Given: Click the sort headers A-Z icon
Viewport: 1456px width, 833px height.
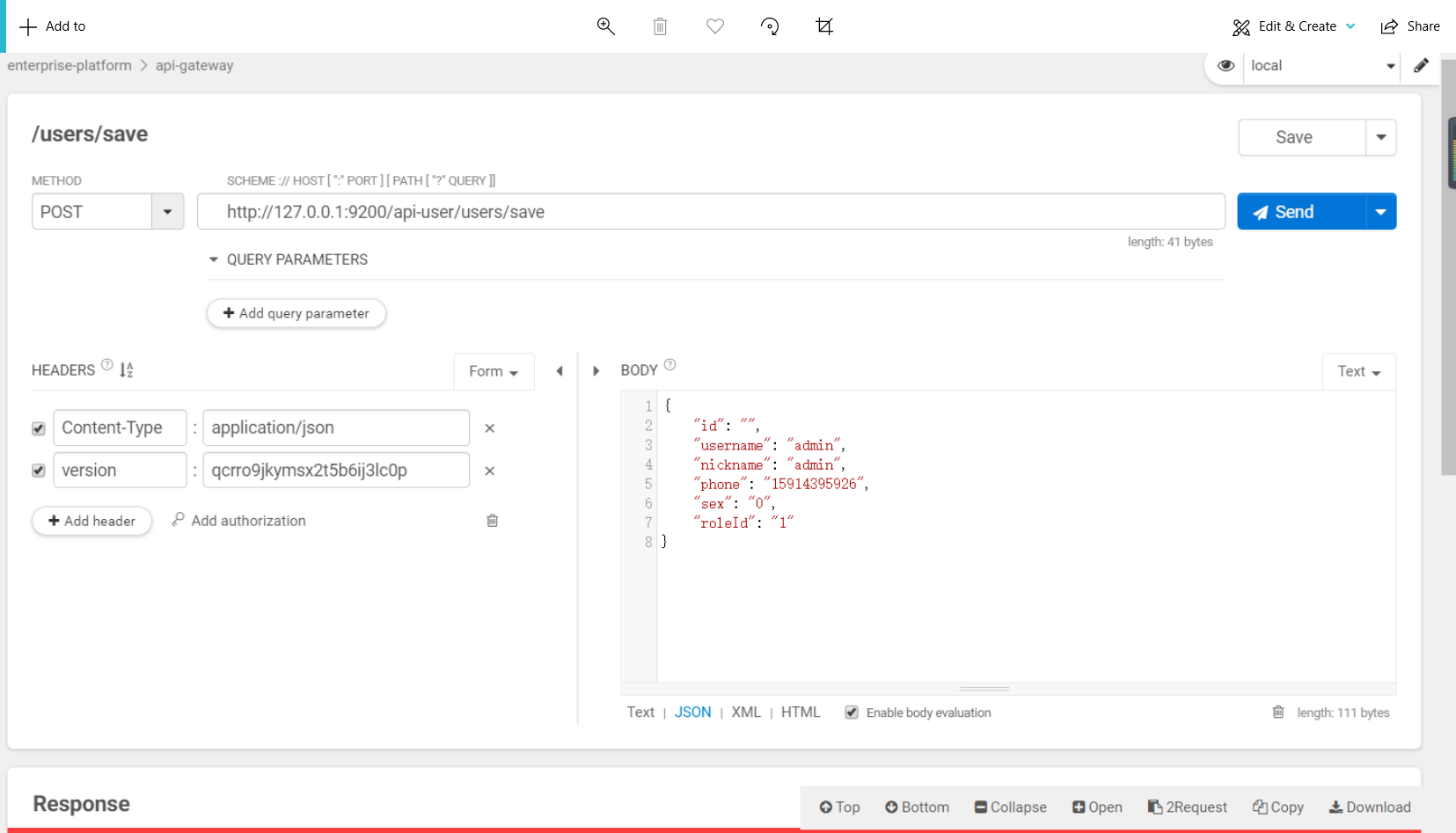Looking at the screenshot, I should click(127, 370).
